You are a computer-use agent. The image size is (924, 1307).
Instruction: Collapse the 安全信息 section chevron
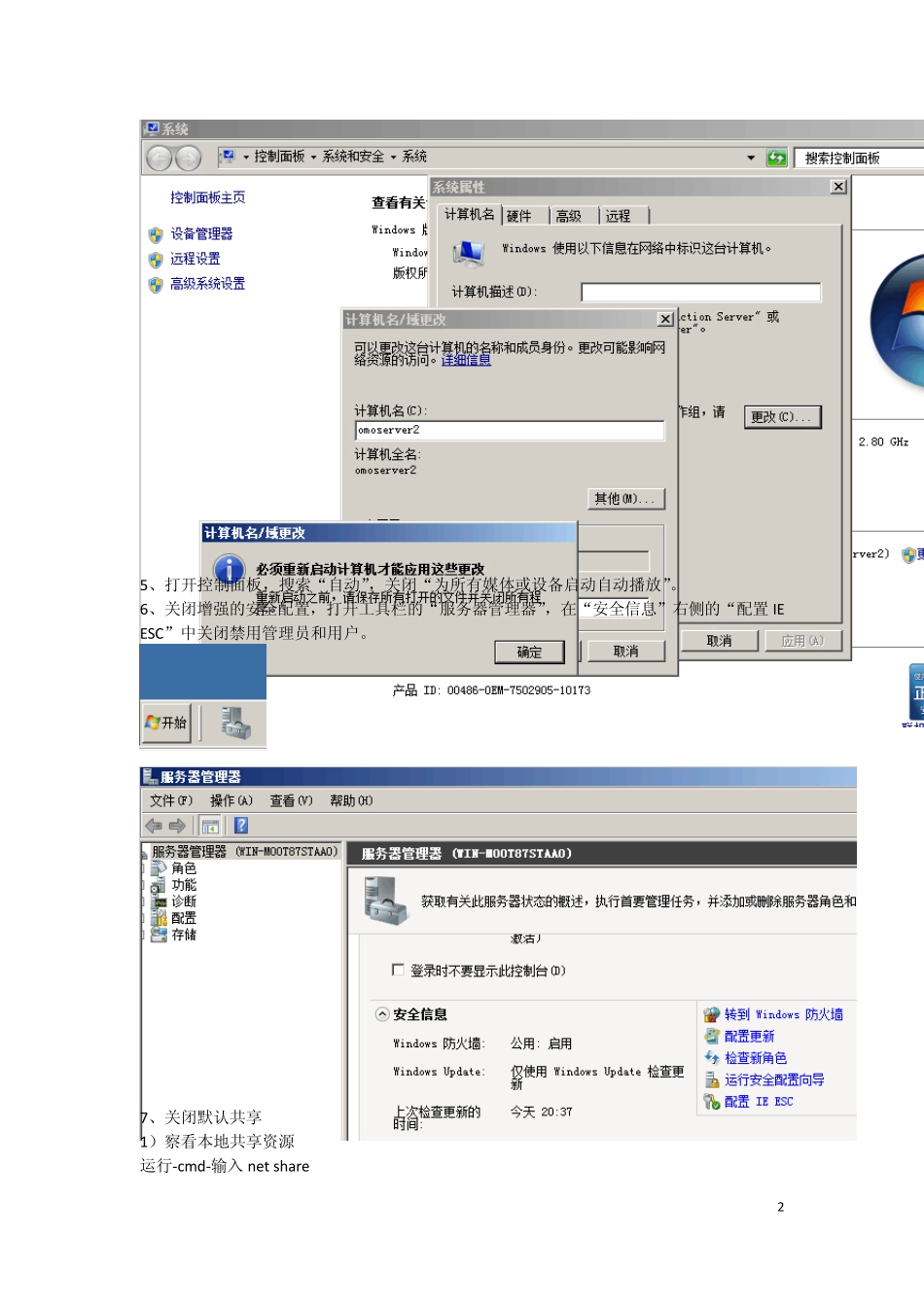pyautogui.click(x=382, y=1014)
